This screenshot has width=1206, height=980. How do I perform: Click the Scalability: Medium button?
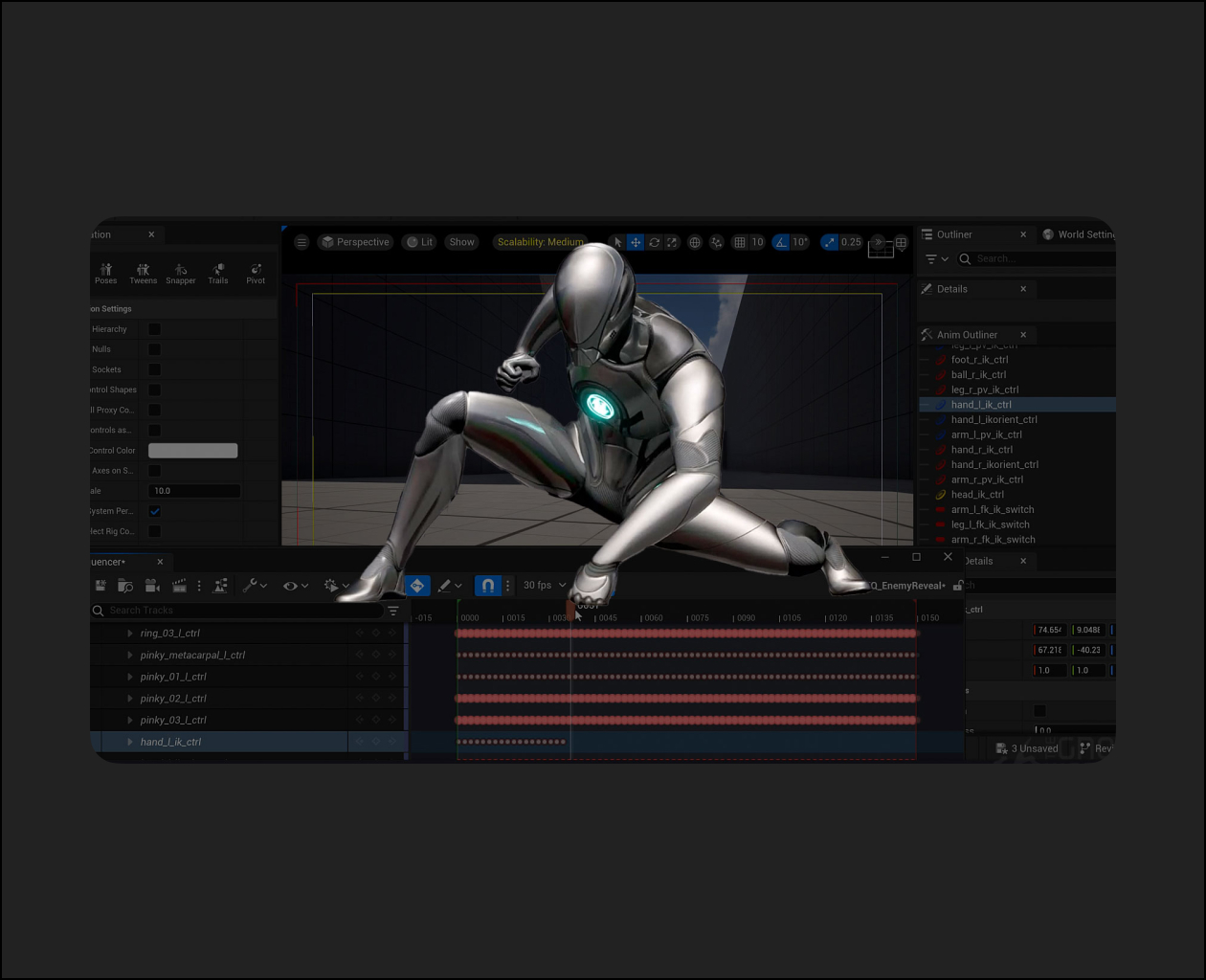click(540, 242)
